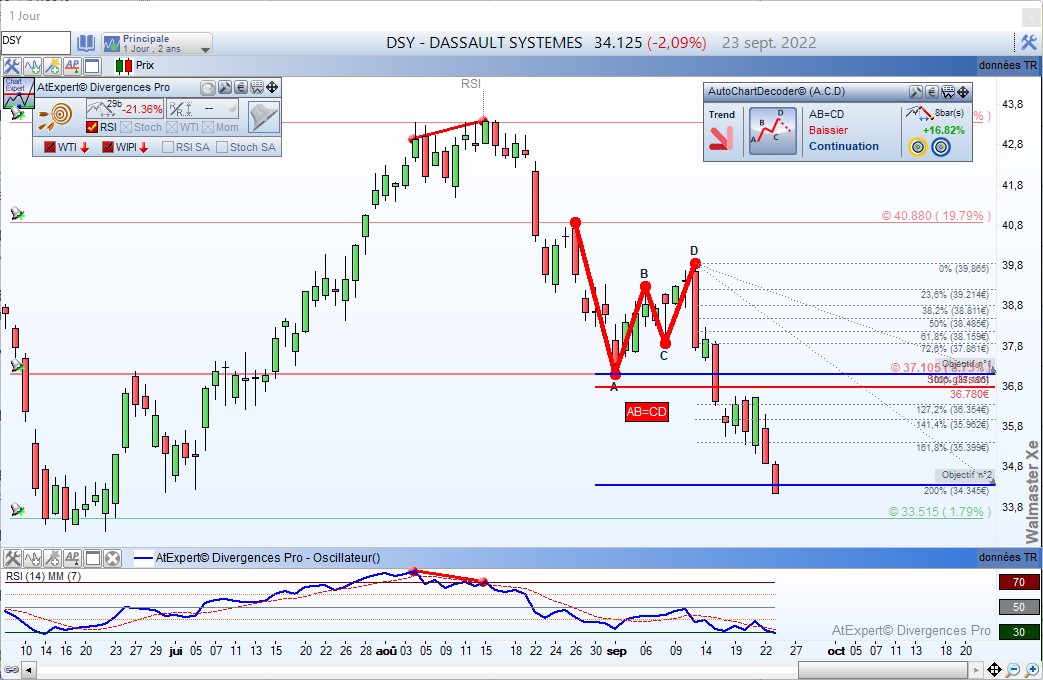Open the book icon next to DSY field

tap(86, 43)
